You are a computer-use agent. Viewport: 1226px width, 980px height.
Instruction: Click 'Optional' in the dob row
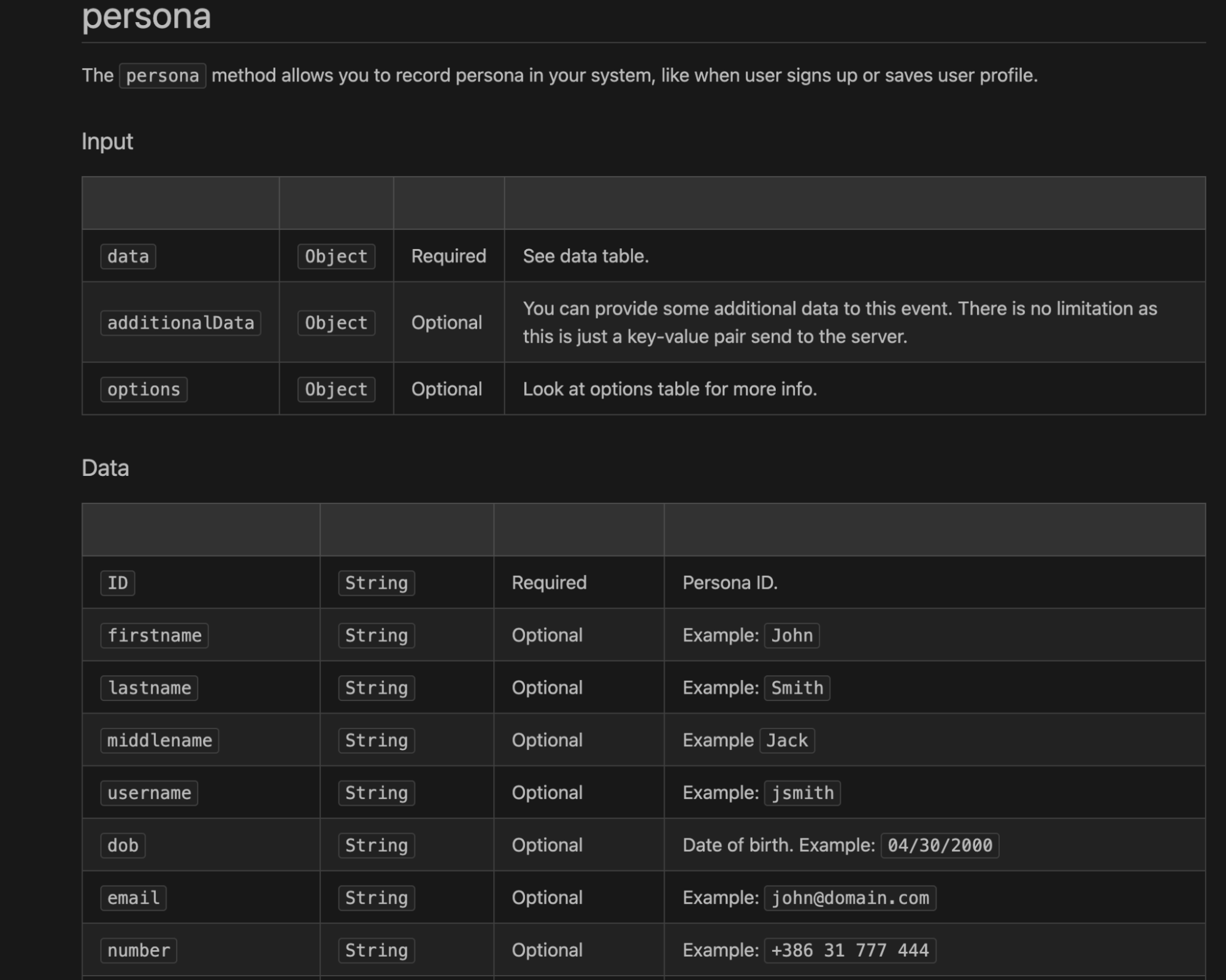click(547, 846)
